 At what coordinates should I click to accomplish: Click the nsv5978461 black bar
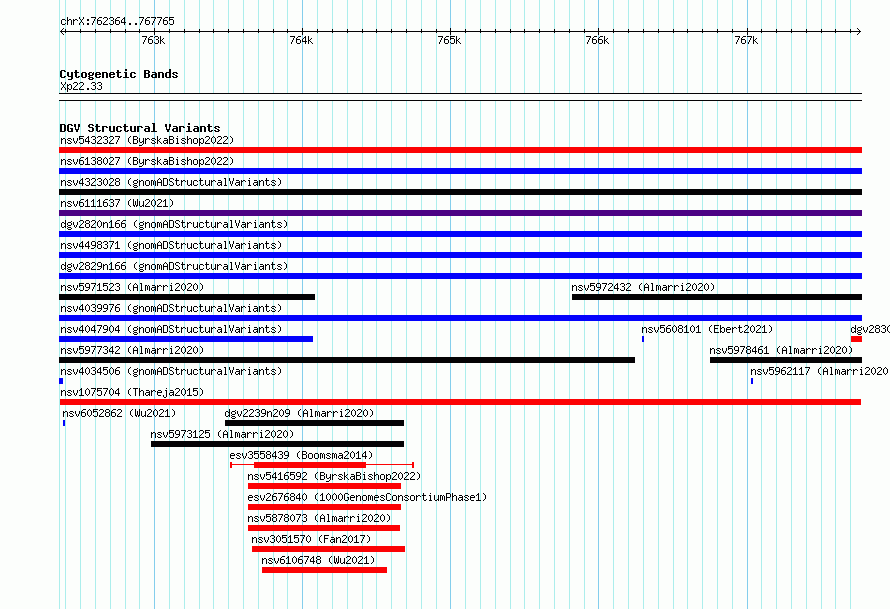(x=786, y=360)
